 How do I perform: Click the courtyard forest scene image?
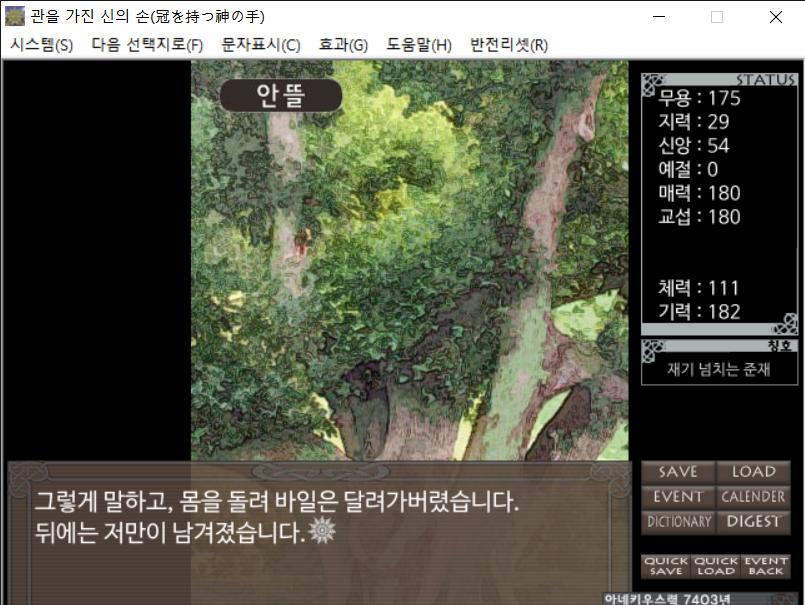(409, 260)
